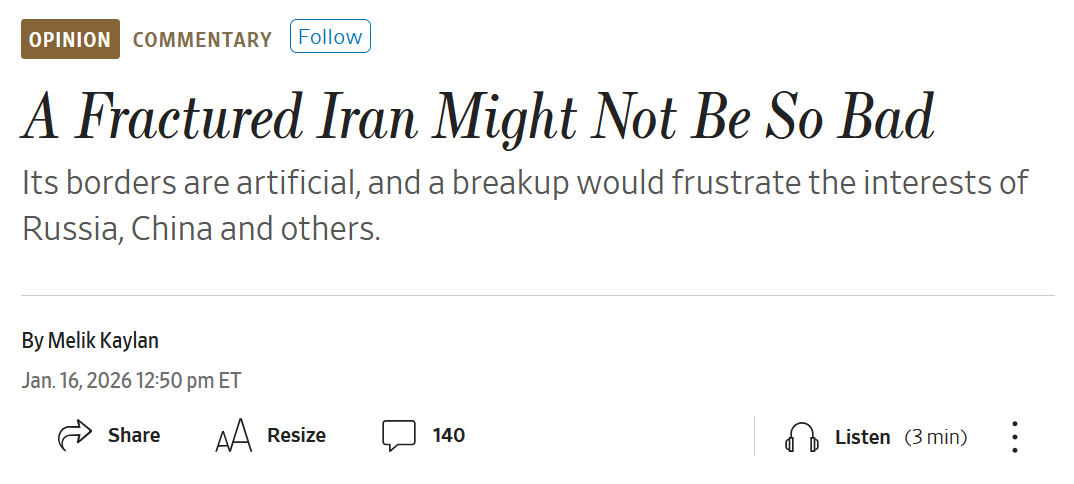Click the (3 min) audio duration

click(x=935, y=437)
